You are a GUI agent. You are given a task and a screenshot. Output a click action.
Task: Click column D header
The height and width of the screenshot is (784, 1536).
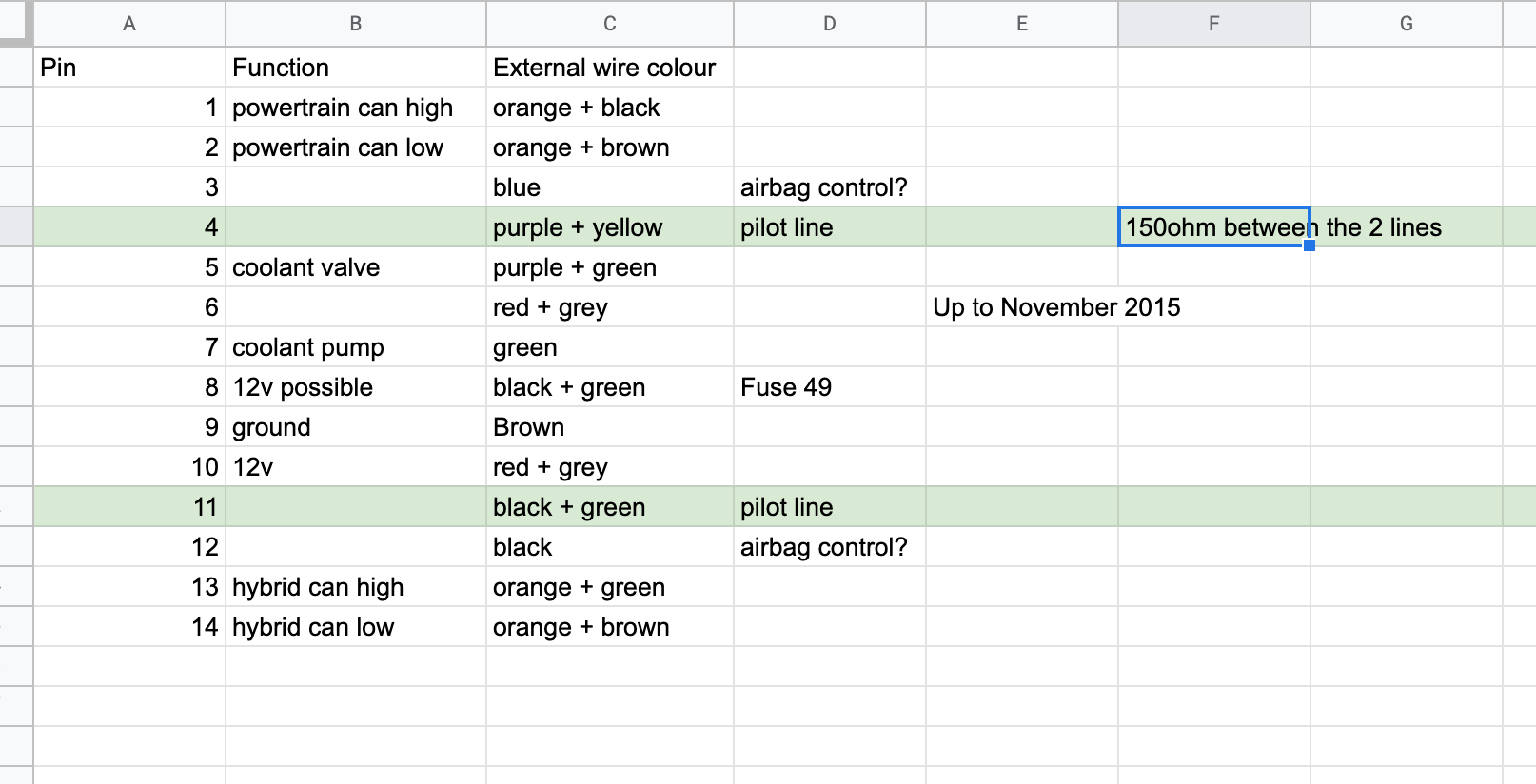coord(829,24)
